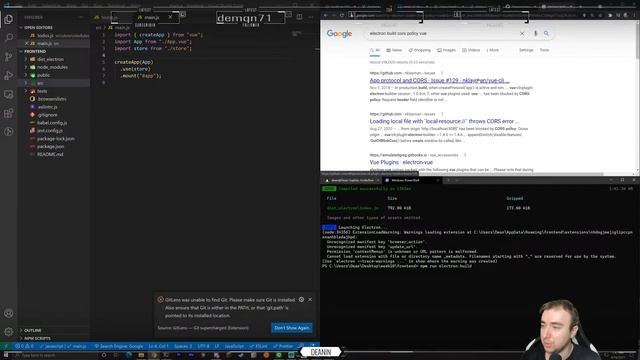Click 'UTF-8' encoding in status bar
This screenshot has height=360, width=640.
tap(203, 346)
